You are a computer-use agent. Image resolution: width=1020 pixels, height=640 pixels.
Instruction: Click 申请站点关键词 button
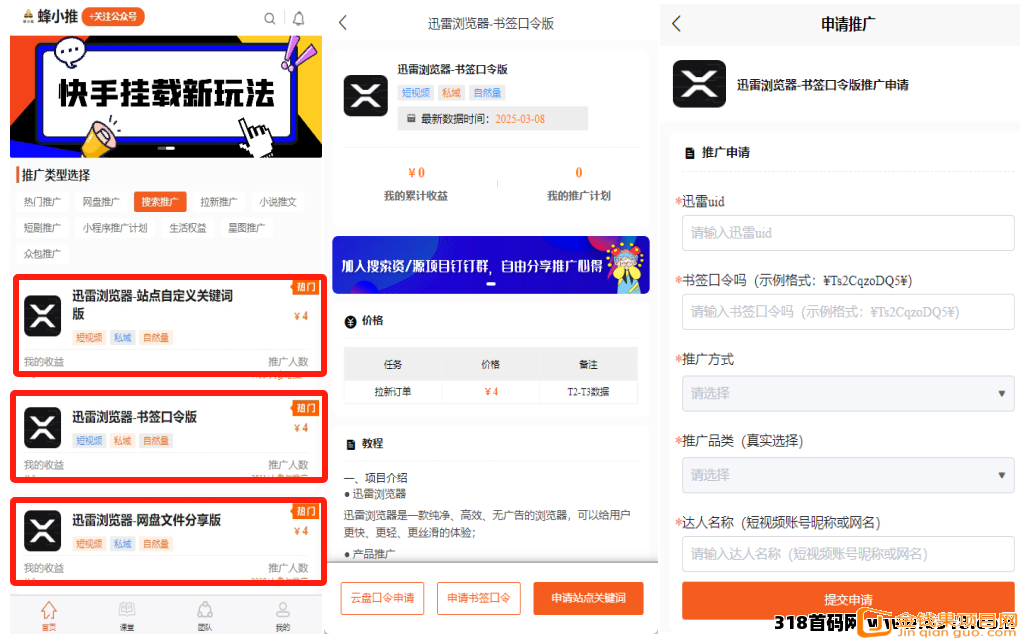click(x=588, y=598)
